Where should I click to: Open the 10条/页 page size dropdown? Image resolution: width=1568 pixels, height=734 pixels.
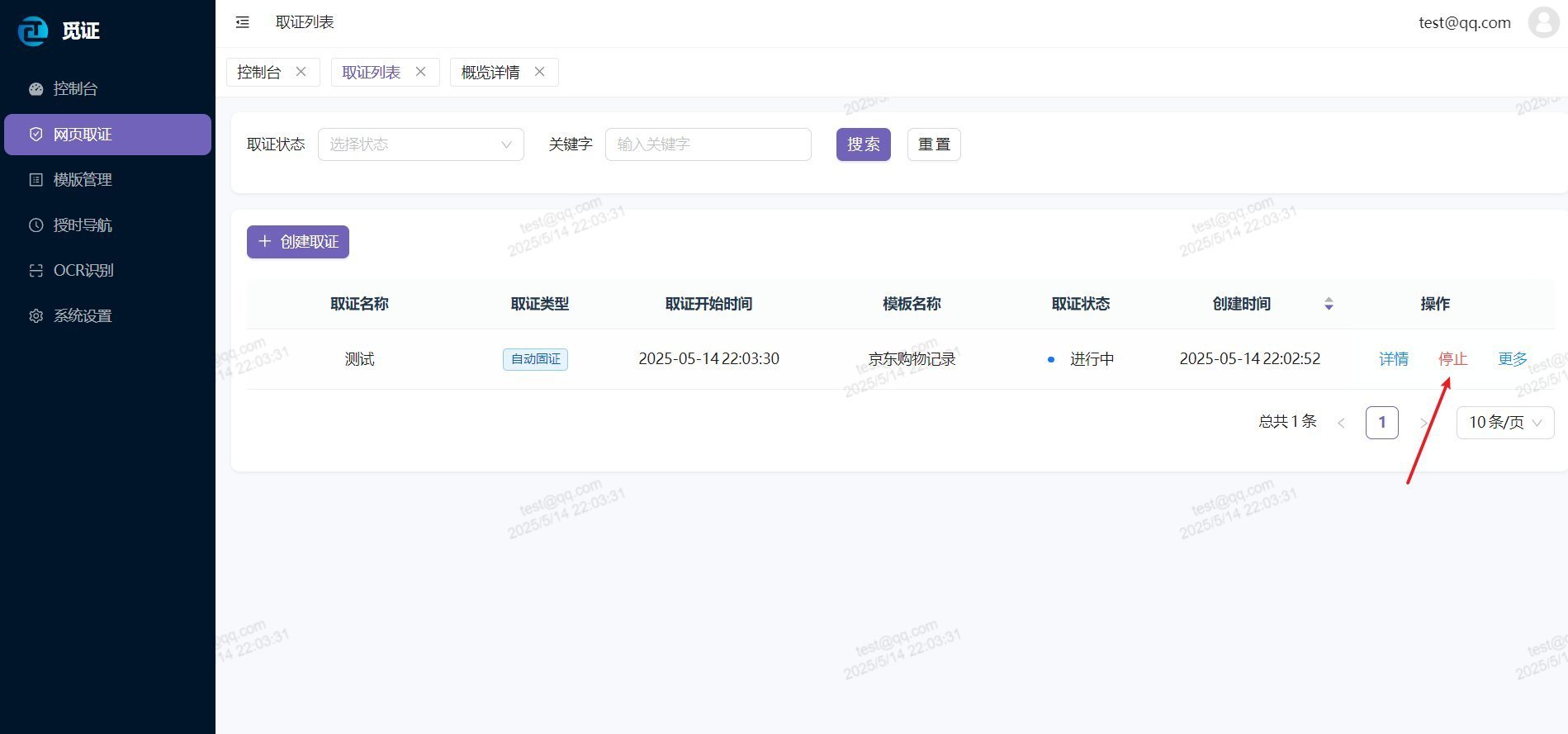1504,423
